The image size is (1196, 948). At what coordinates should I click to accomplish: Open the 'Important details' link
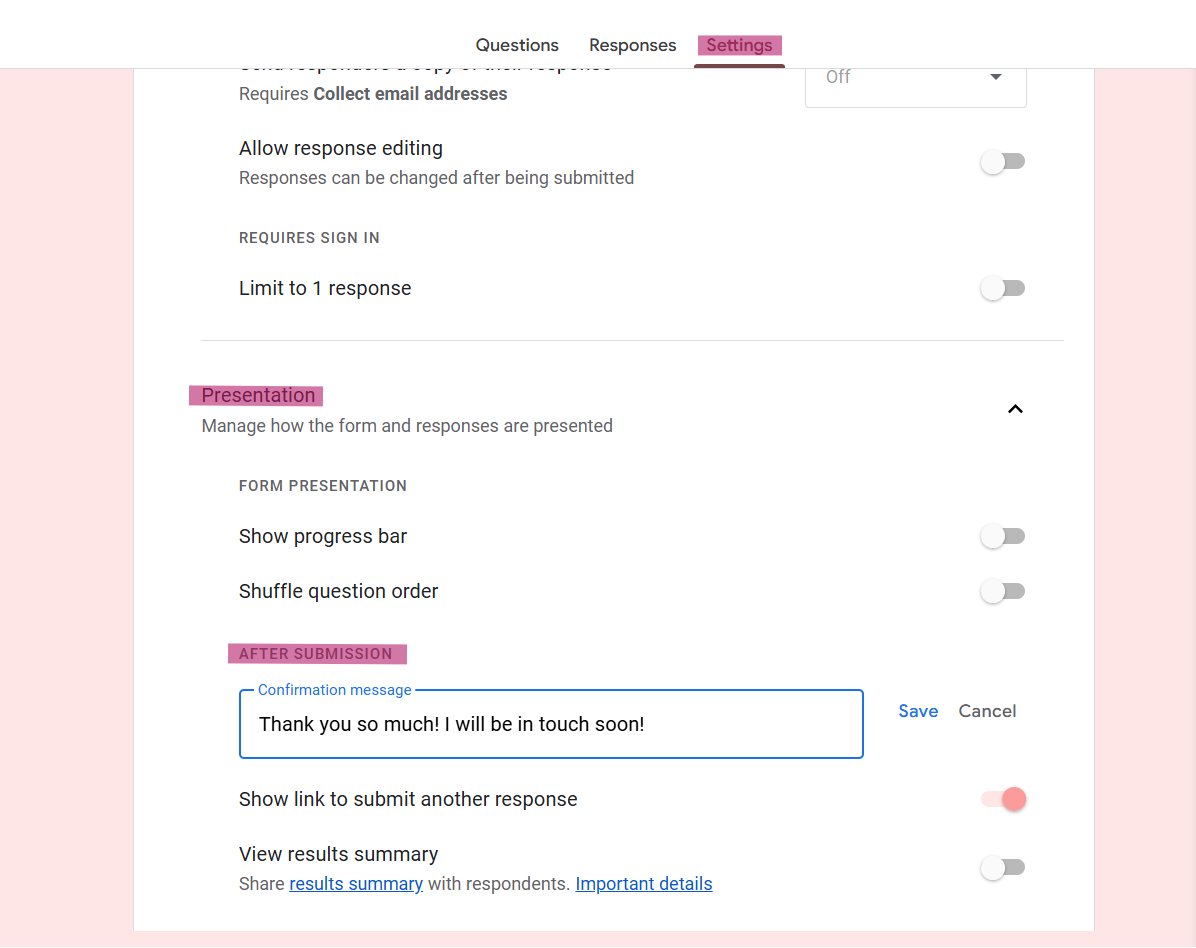pos(644,884)
